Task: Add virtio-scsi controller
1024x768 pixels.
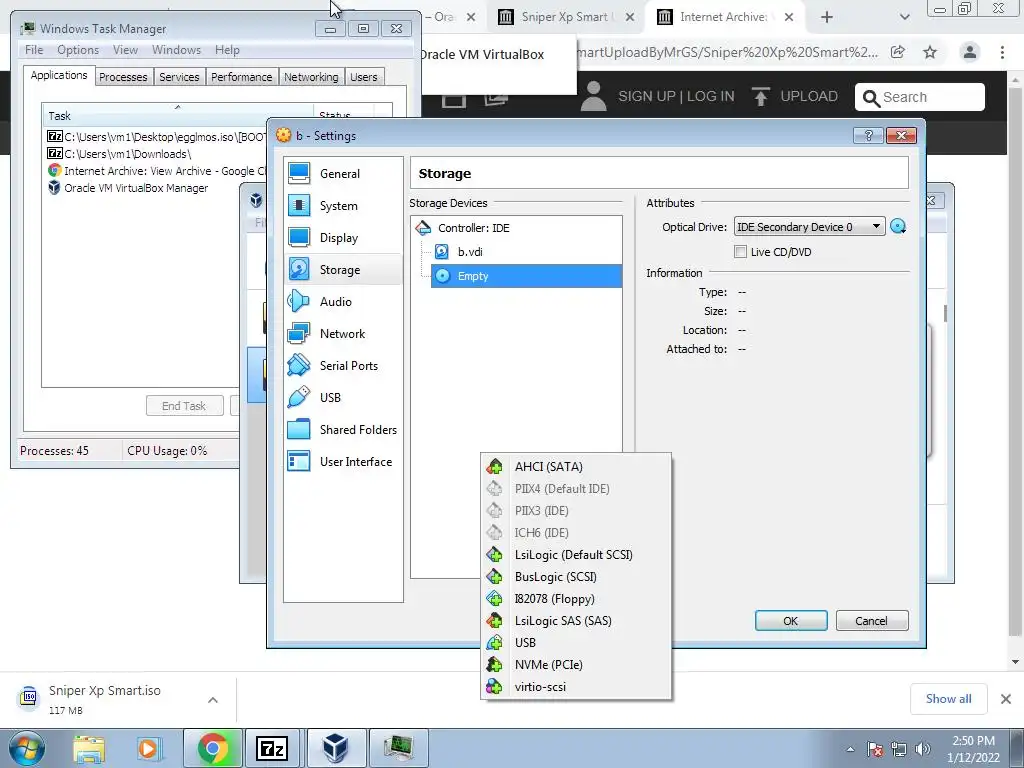Action: [576, 687]
